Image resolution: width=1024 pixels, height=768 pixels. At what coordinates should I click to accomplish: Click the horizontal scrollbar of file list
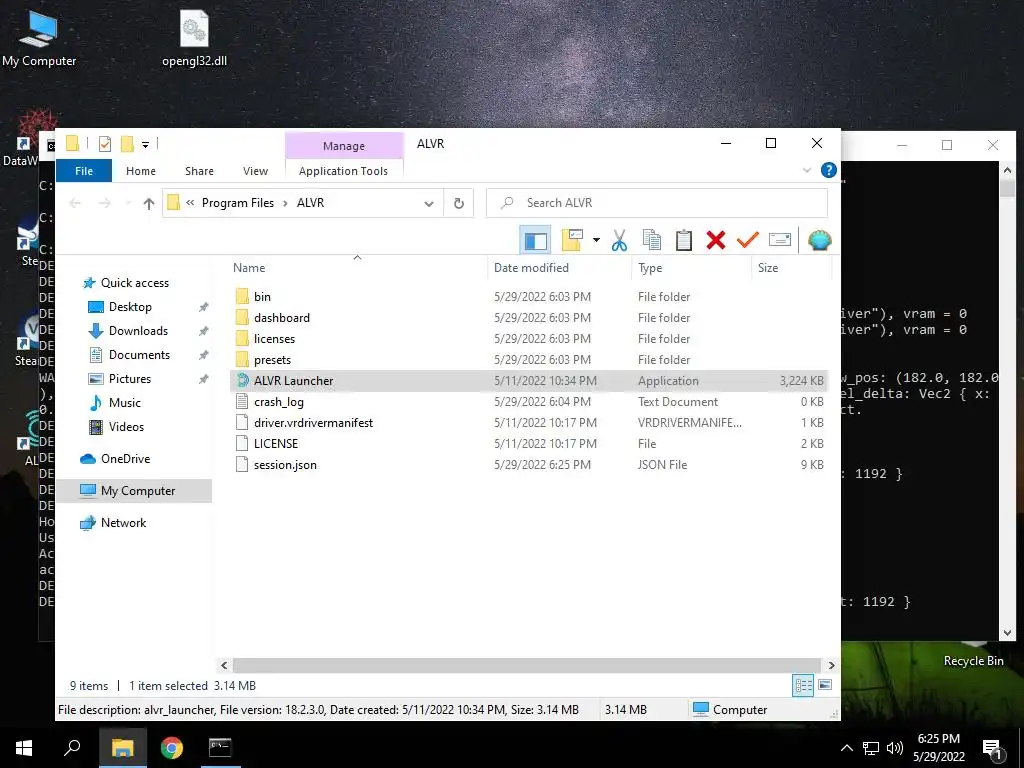[x=526, y=665]
